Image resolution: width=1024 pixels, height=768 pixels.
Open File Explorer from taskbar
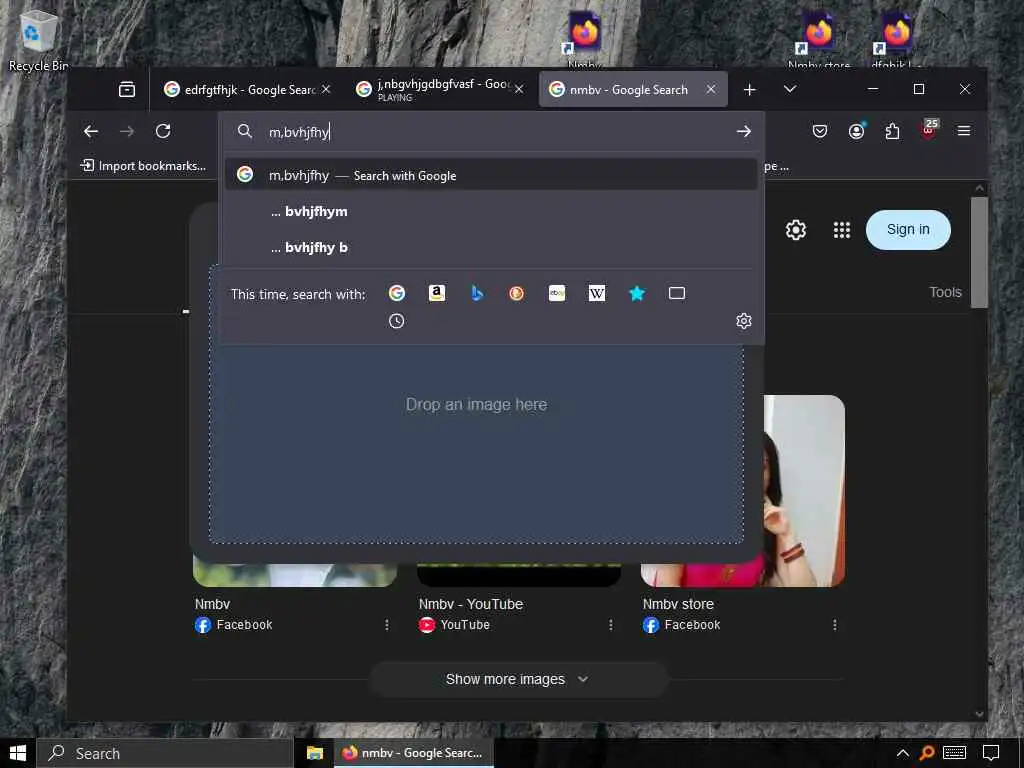click(315, 753)
